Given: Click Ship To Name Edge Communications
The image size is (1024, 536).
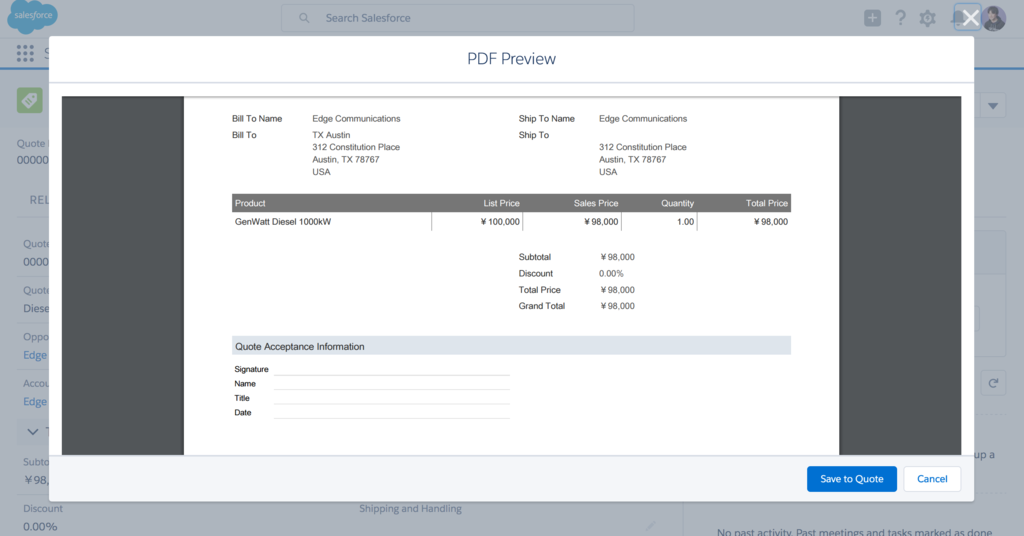Looking at the screenshot, I should click(x=643, y=119).
